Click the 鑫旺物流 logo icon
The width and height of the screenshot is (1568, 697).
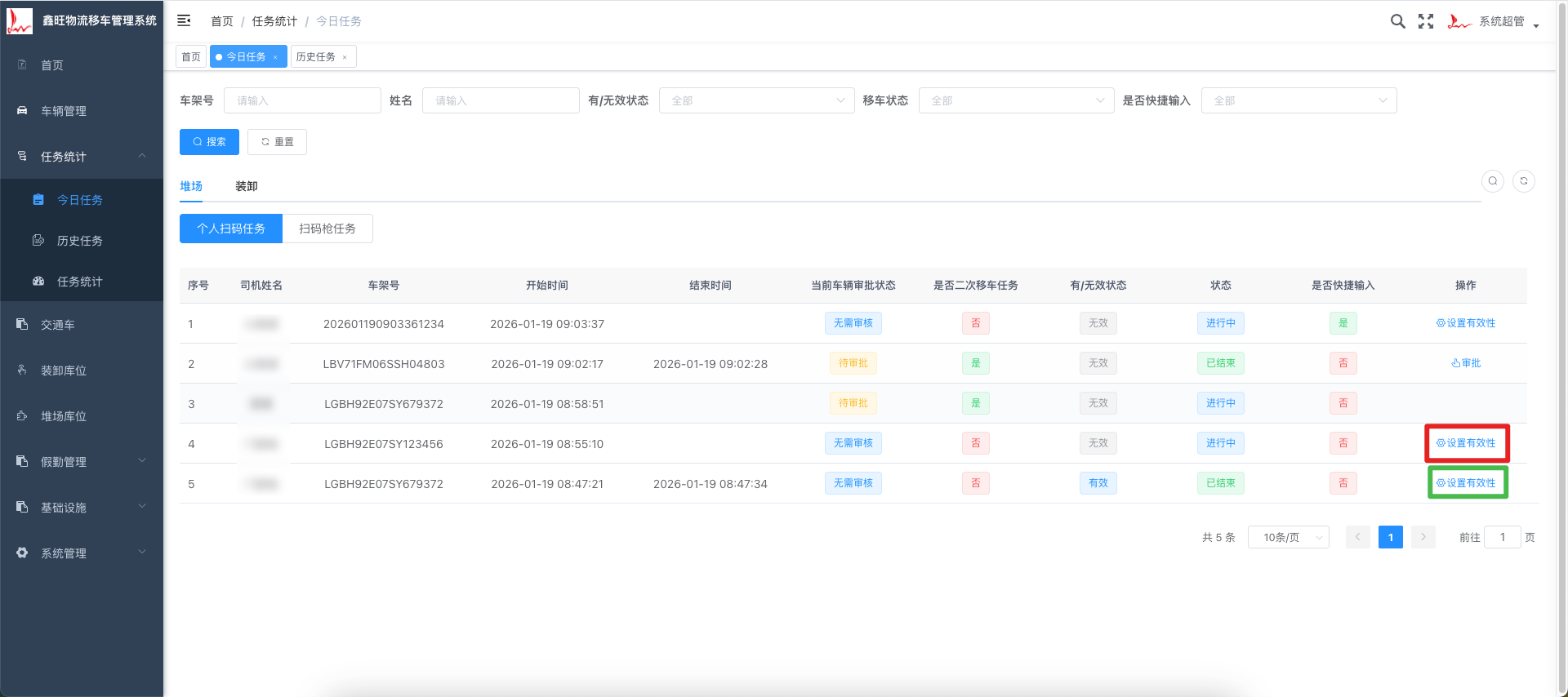(19, 20)
